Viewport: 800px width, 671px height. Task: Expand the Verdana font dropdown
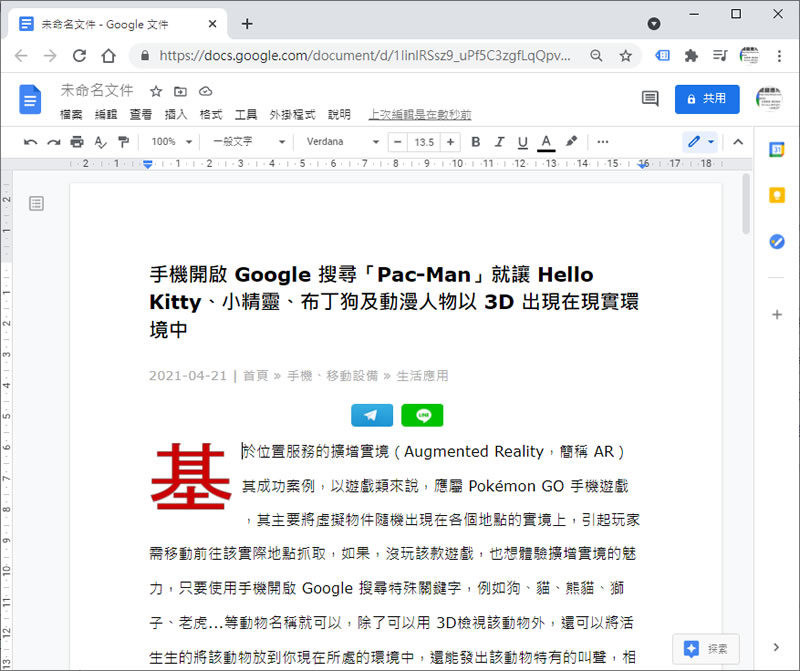click(x=341, y=142)
